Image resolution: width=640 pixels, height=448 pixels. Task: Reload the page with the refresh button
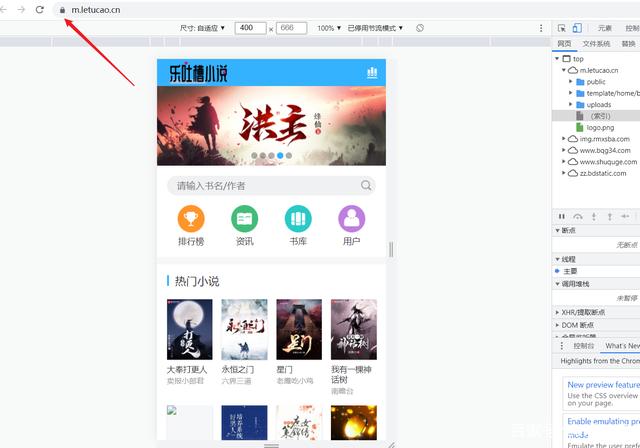[x=39, y=9]
